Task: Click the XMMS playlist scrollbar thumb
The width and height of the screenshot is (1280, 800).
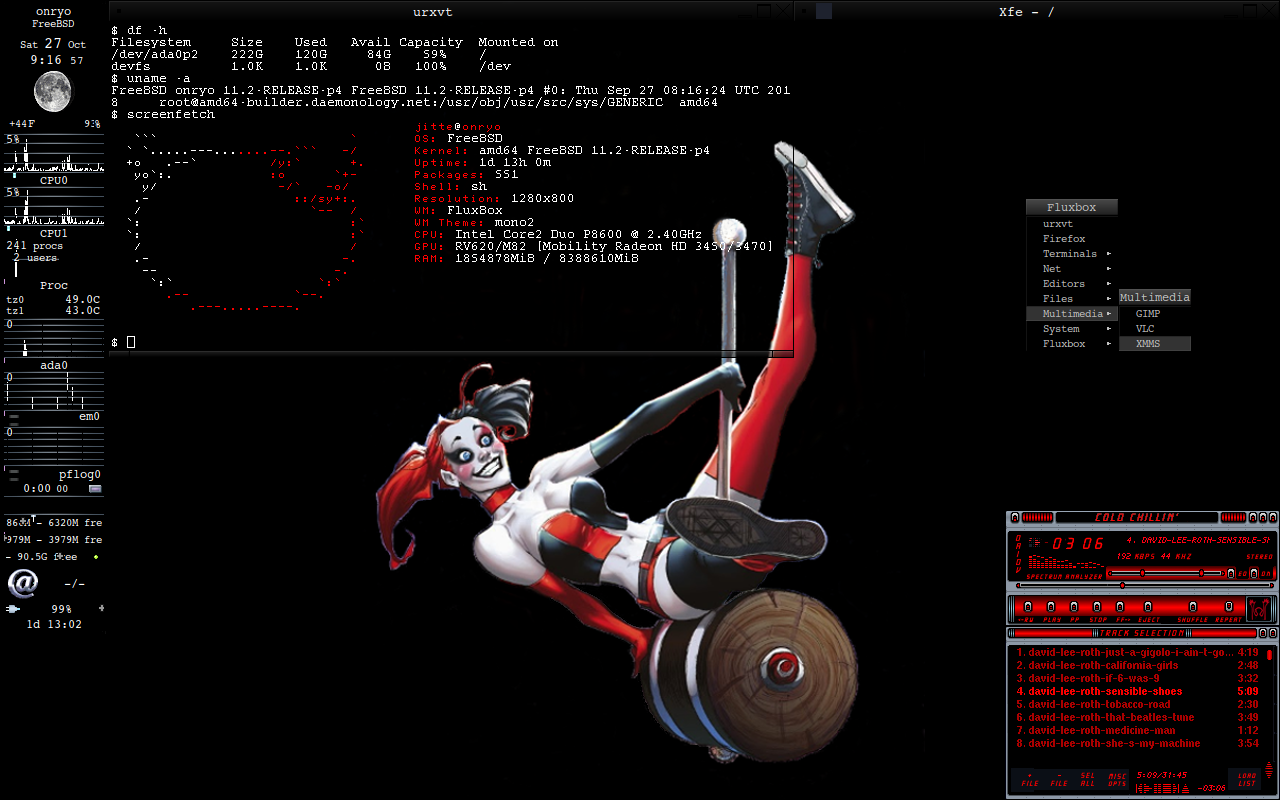Action: point(1270,655)
